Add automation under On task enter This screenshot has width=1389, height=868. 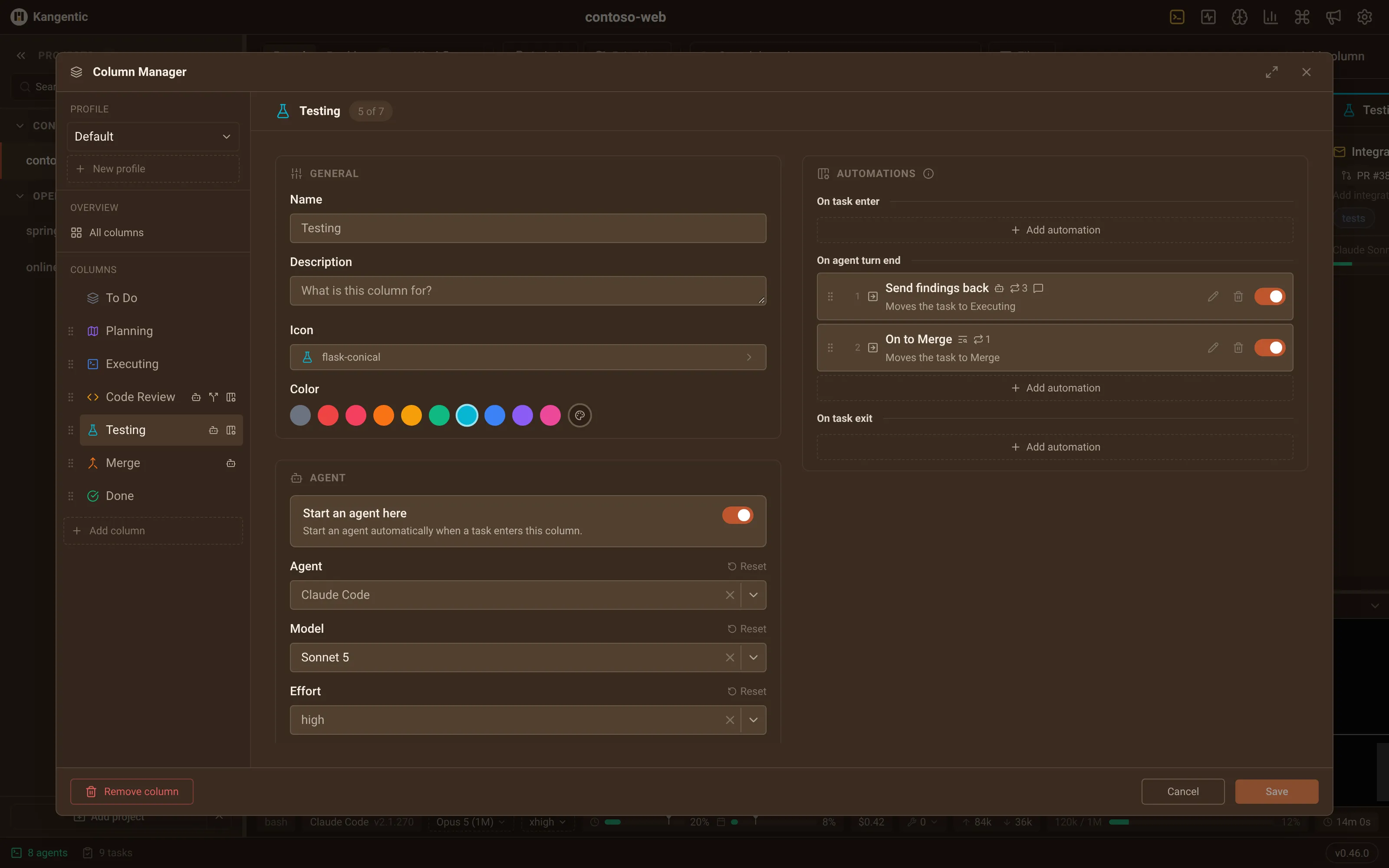tap(1055, 230)
